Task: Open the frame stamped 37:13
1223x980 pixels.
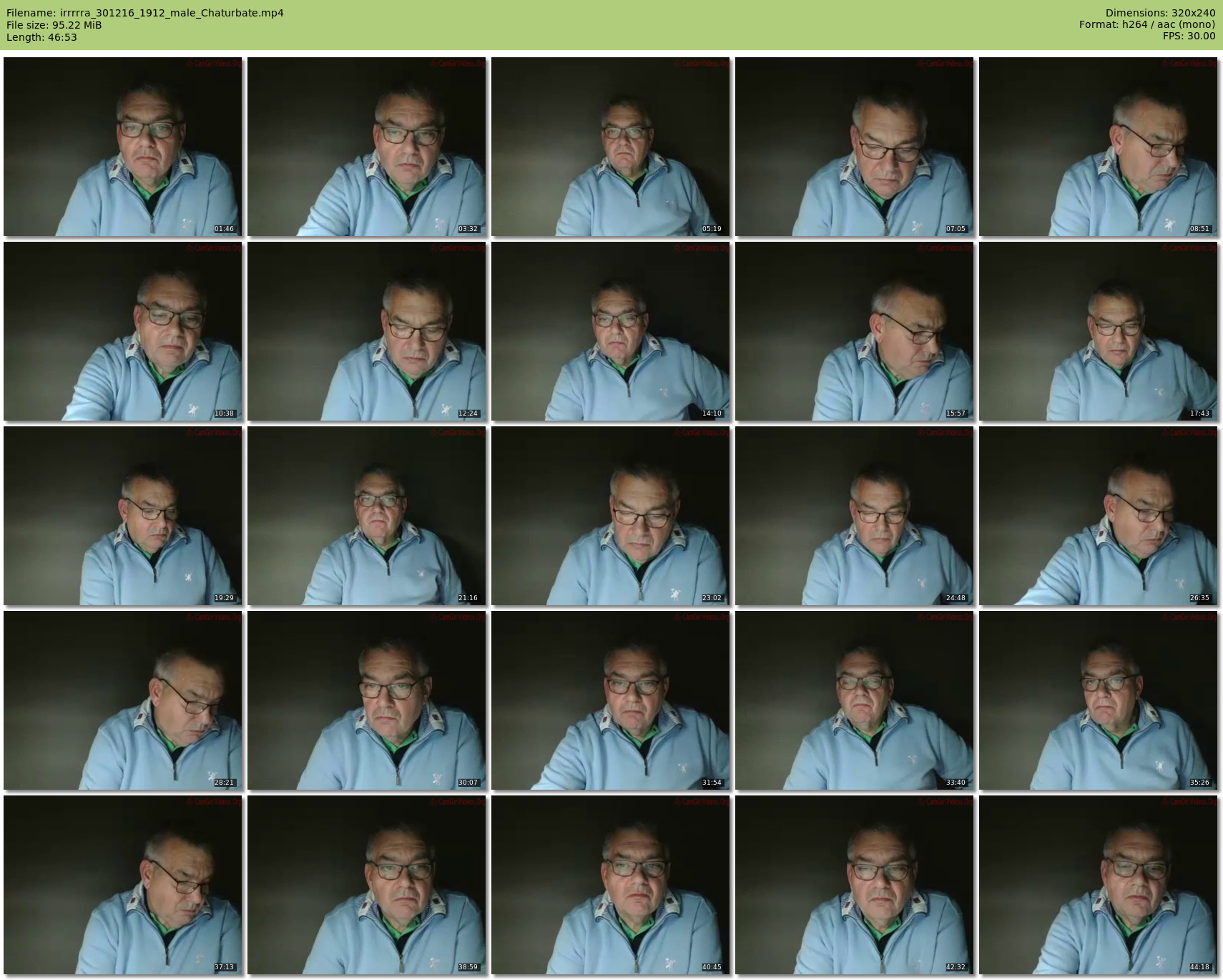Action: point(123,885)
